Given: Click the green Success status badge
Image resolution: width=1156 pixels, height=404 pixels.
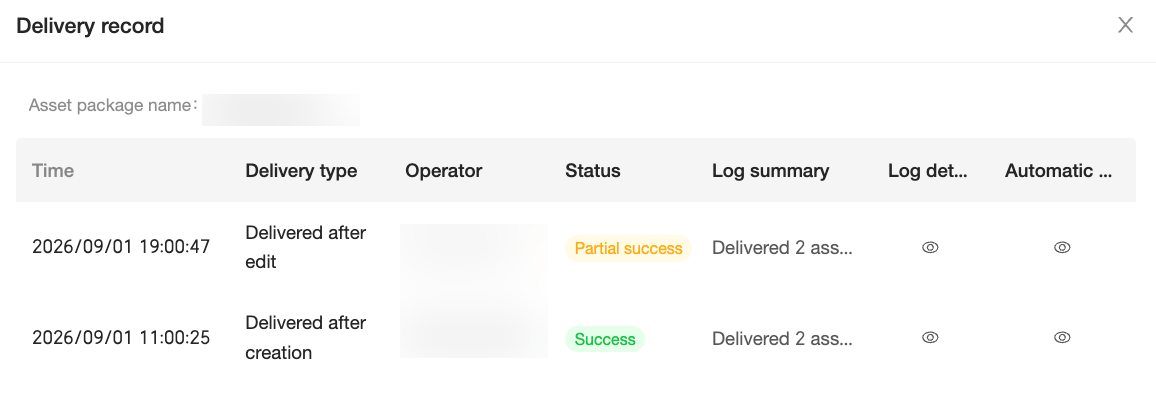Looking at the screenshot, I should click(605, 339).
